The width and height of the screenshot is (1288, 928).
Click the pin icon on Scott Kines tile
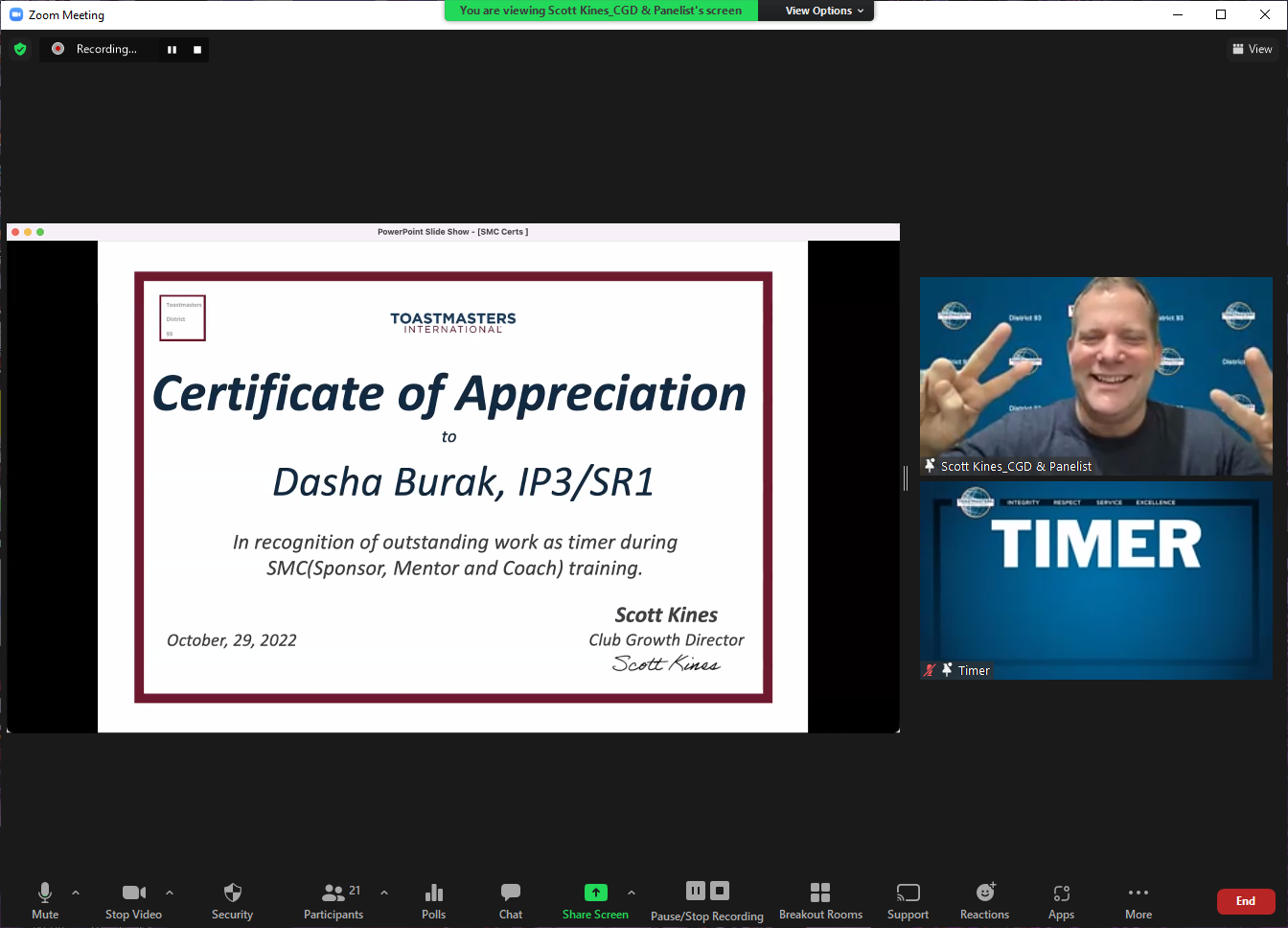click(x=930, y=466)
